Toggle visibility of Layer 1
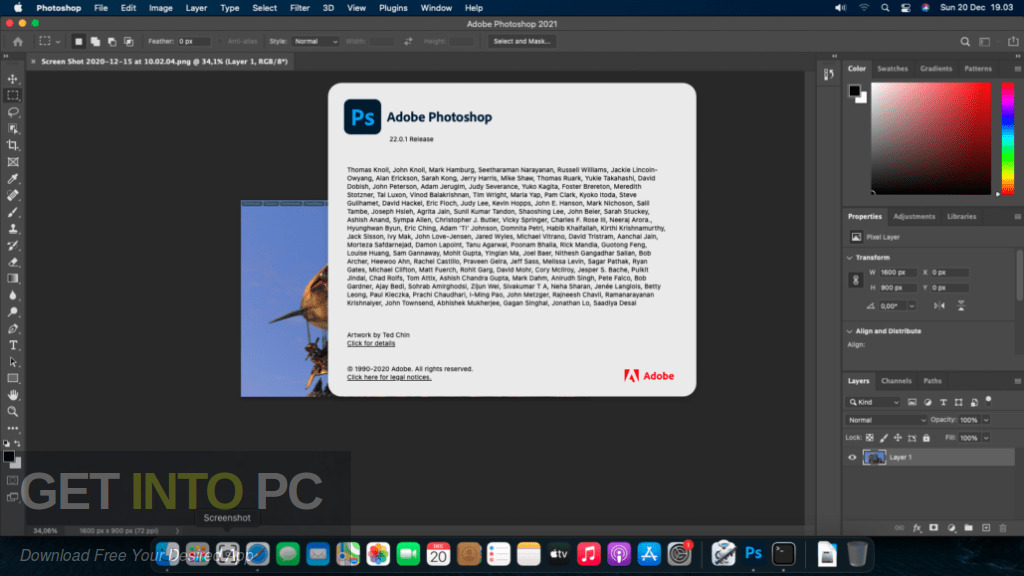1024x576 pixels. click(852, 457)
